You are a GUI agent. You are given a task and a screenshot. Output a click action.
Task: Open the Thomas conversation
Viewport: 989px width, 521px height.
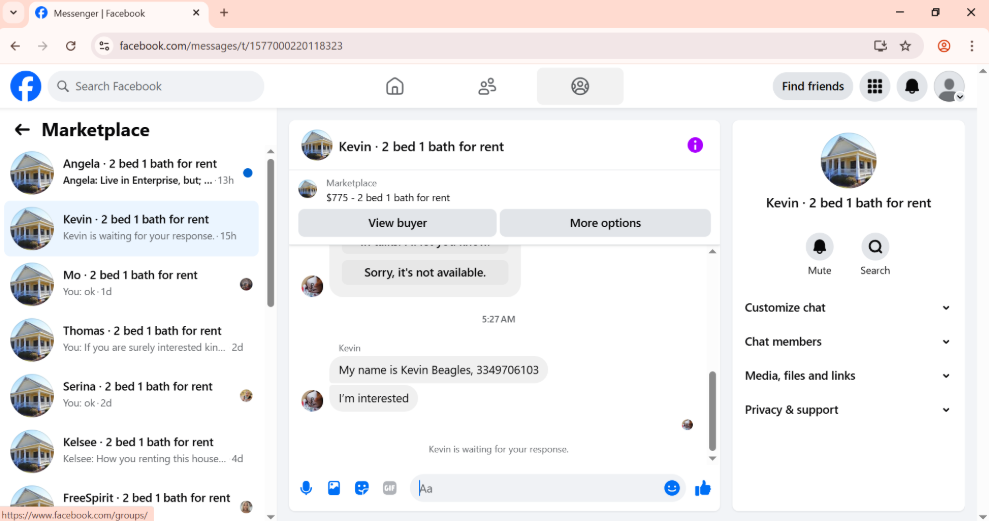tap(131, 339)
